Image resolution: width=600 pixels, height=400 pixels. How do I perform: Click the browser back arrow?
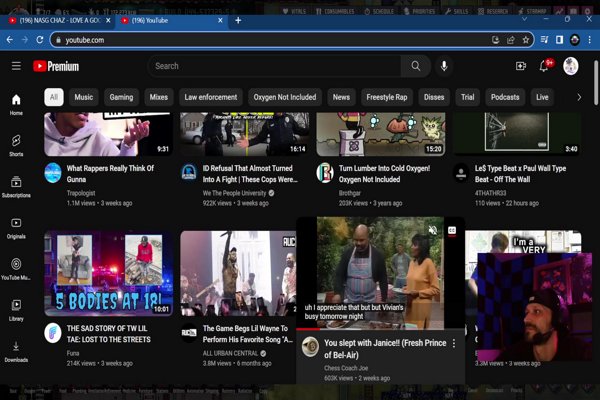pyautogui.click(x=10, y=40)
